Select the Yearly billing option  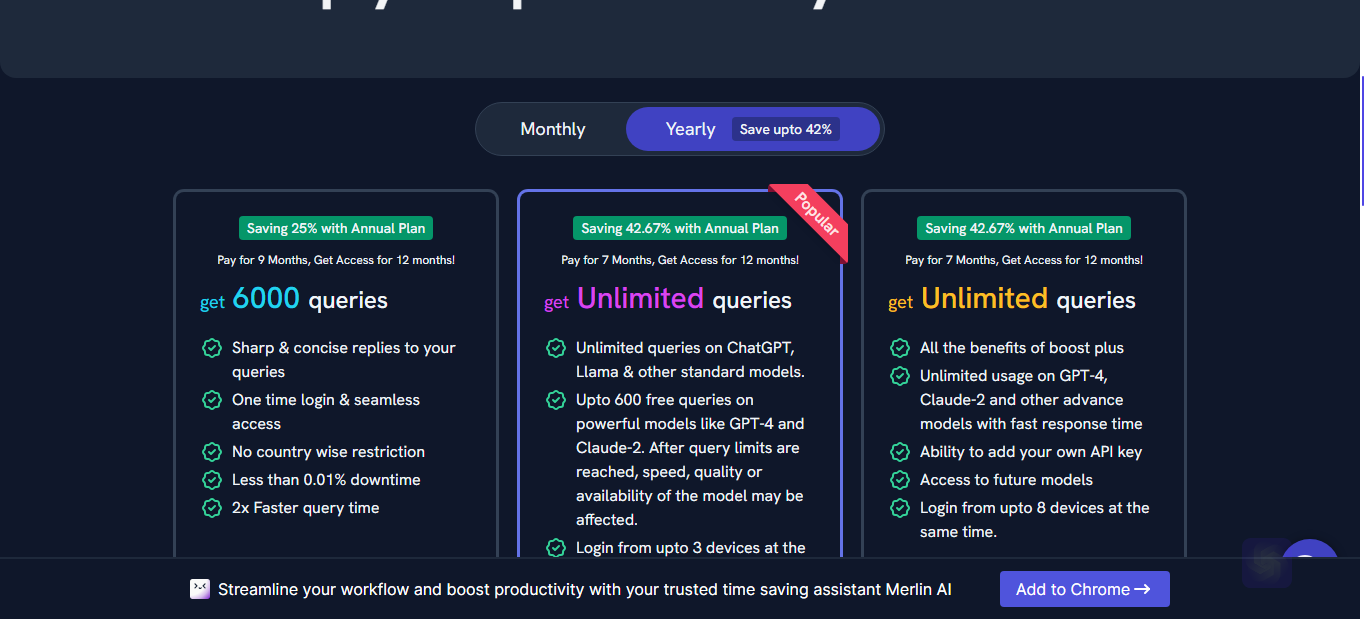click(753, 129)
